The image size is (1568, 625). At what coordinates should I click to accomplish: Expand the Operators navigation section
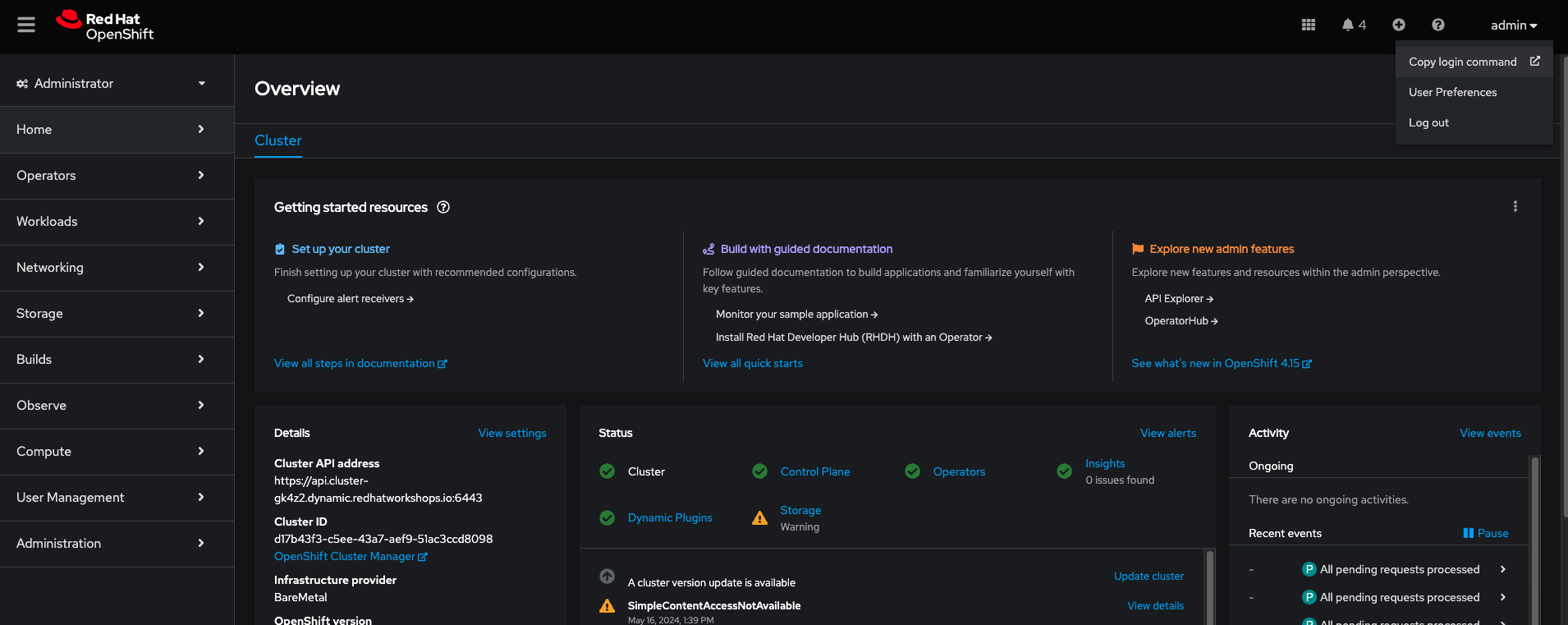coord(117,176)
